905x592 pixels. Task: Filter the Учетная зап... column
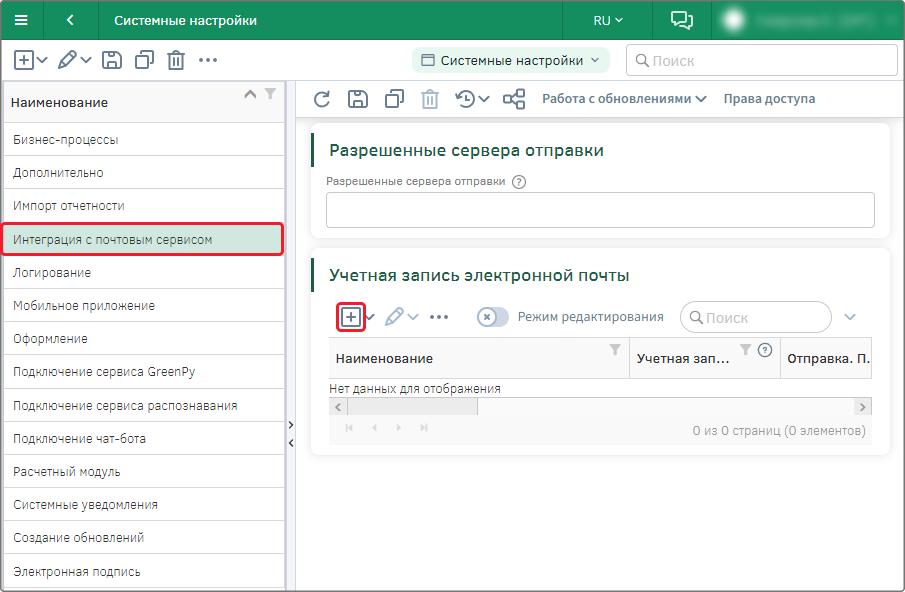point(746,350)
